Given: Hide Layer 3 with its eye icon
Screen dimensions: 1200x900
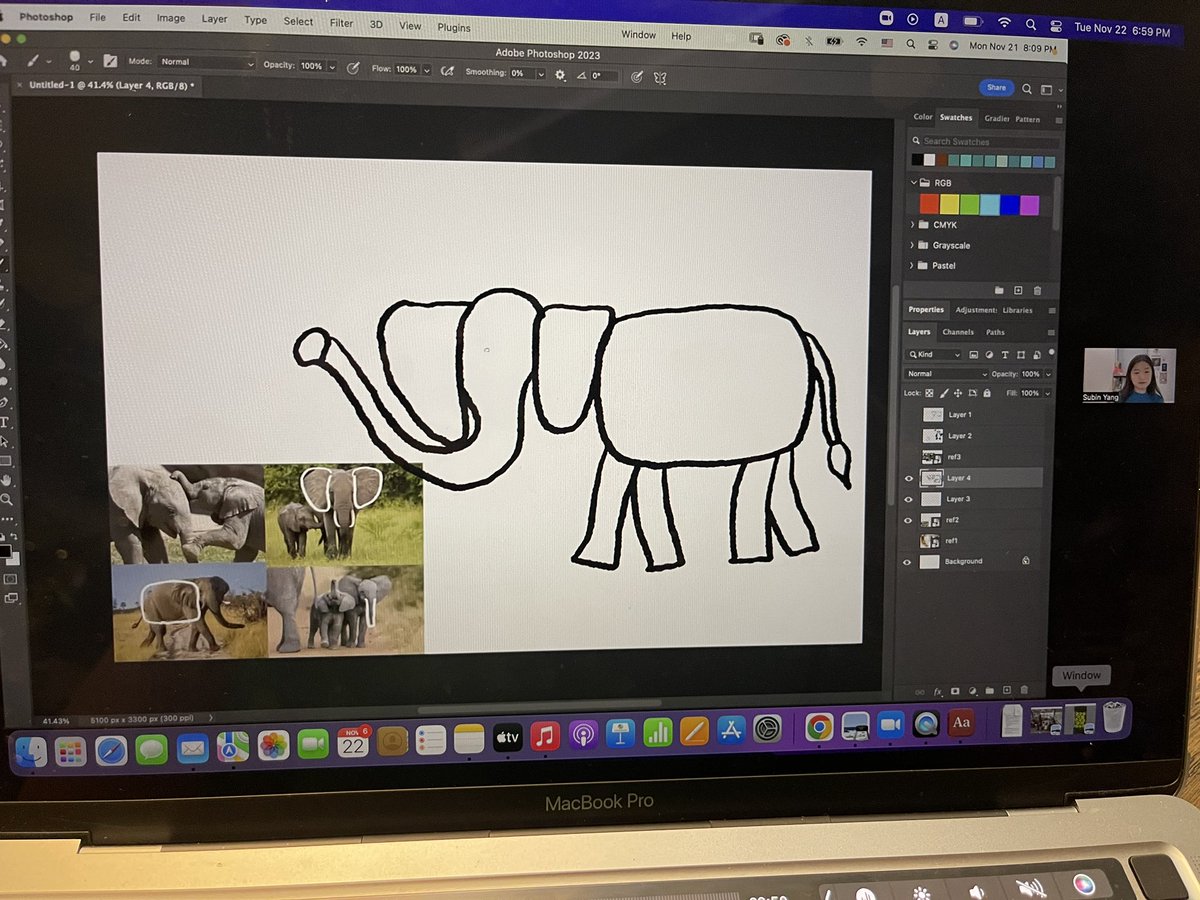Looking at the screenshot, I should pos(909,499).
